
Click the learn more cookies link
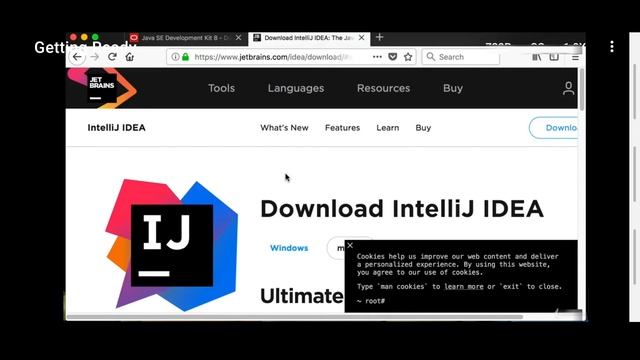pyautogui.click(x=464, y=287)
